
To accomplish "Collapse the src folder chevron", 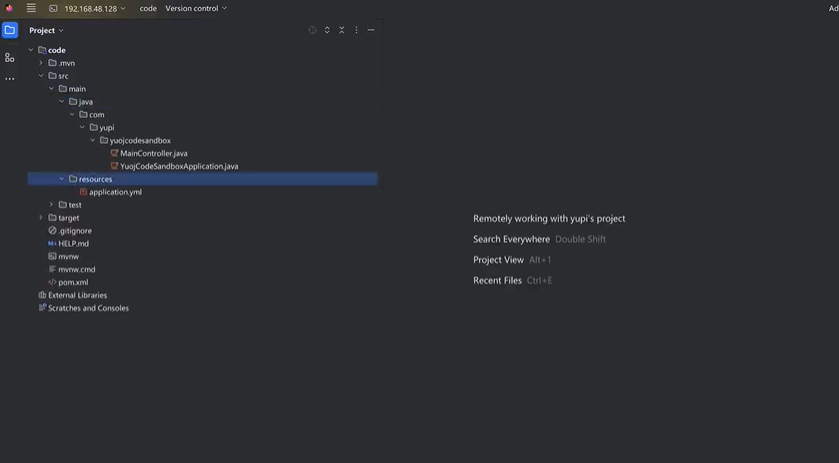I will 41,75.
